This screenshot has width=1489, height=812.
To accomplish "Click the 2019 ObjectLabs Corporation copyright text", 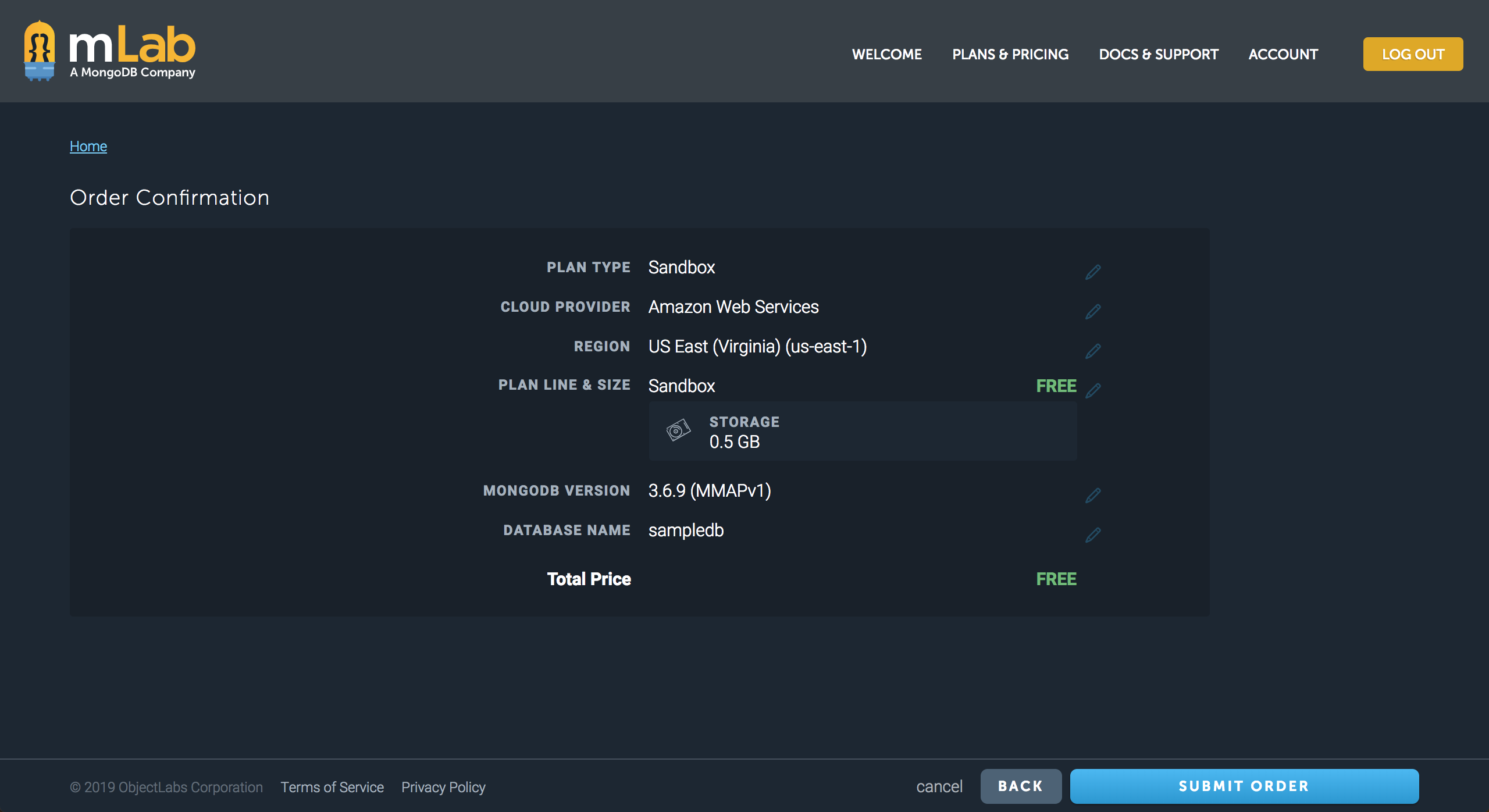I will [x=166, y=787].
